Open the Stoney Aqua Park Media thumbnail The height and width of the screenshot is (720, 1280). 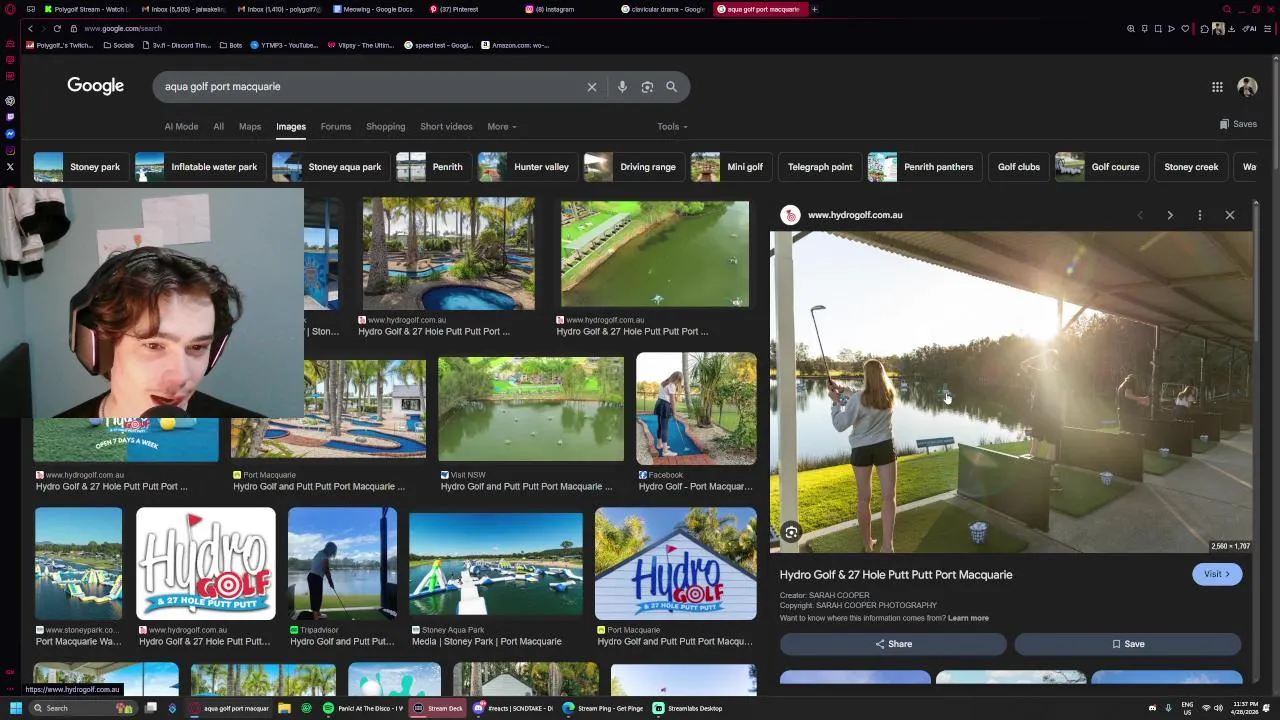[x=496, y=566]
